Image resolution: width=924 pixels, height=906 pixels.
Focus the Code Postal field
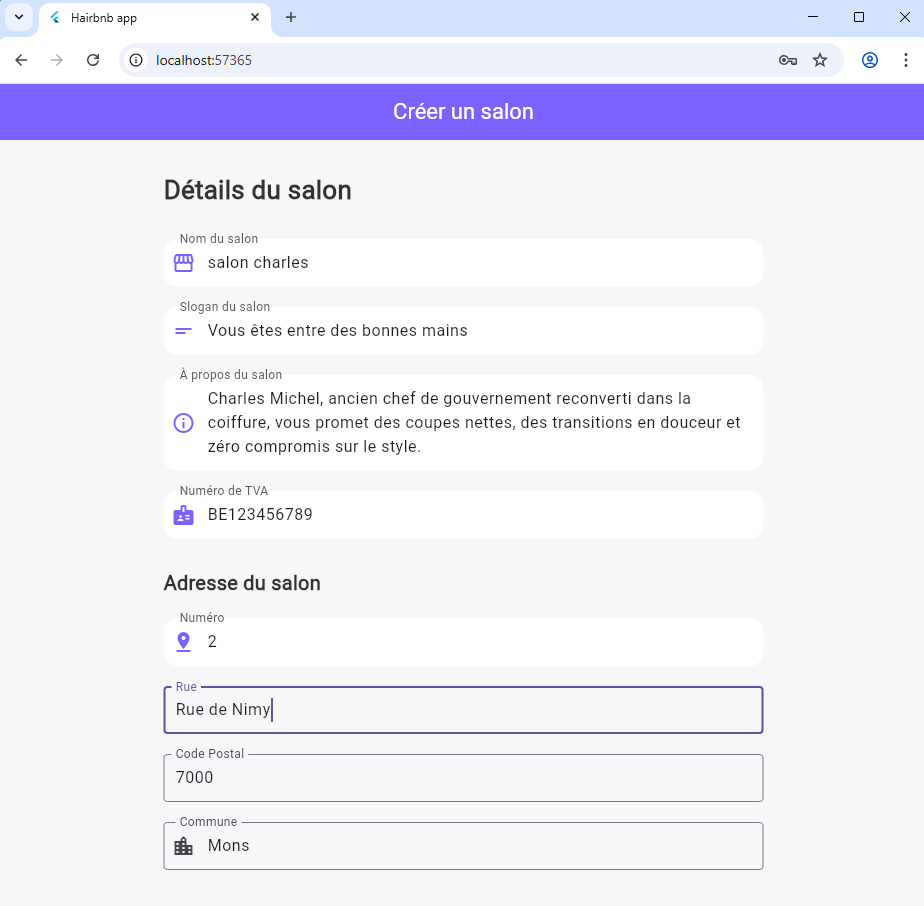pos(463,778)
